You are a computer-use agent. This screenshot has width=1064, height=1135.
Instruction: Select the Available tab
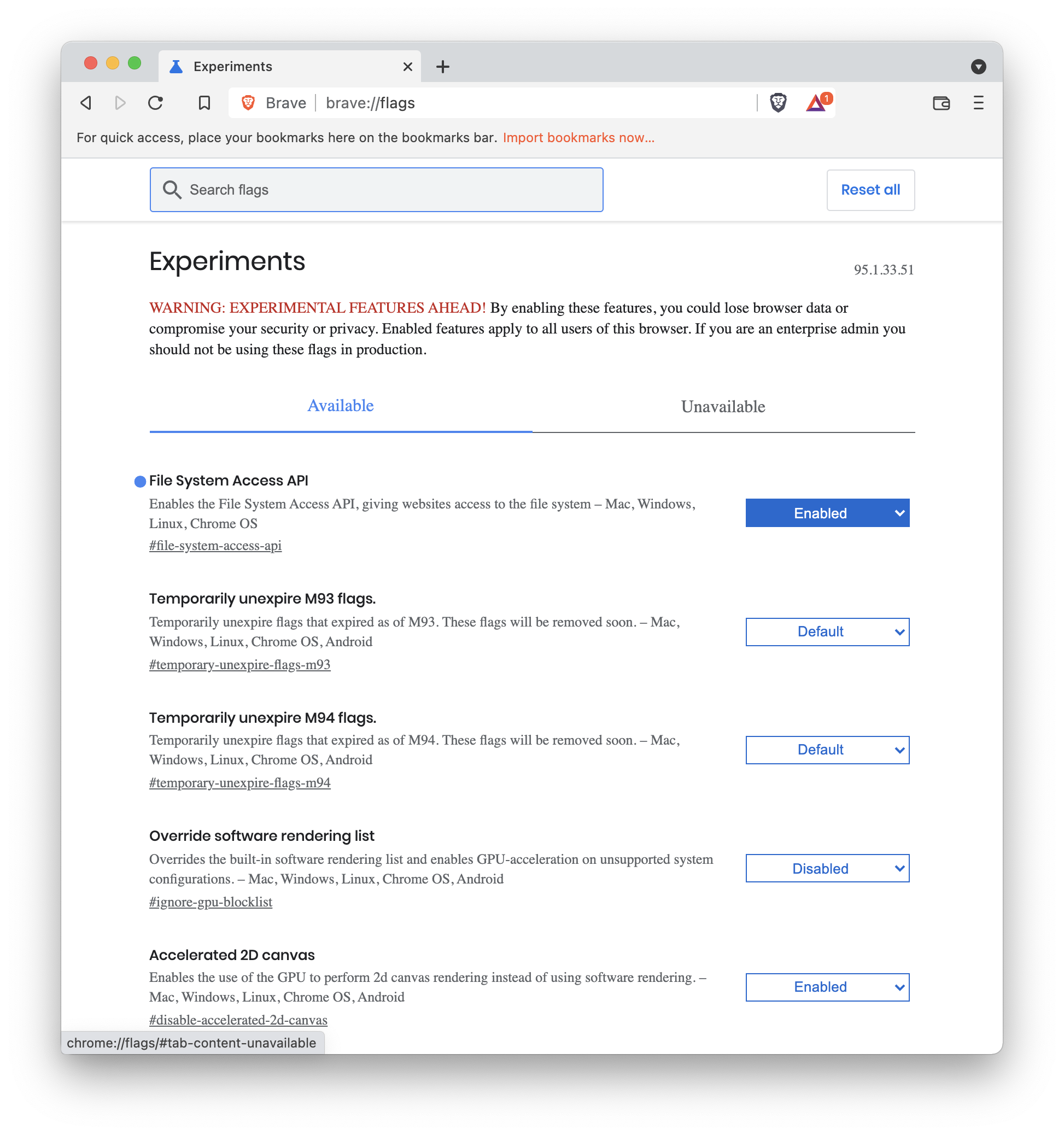pyautogui.click(x=340, y=406)
